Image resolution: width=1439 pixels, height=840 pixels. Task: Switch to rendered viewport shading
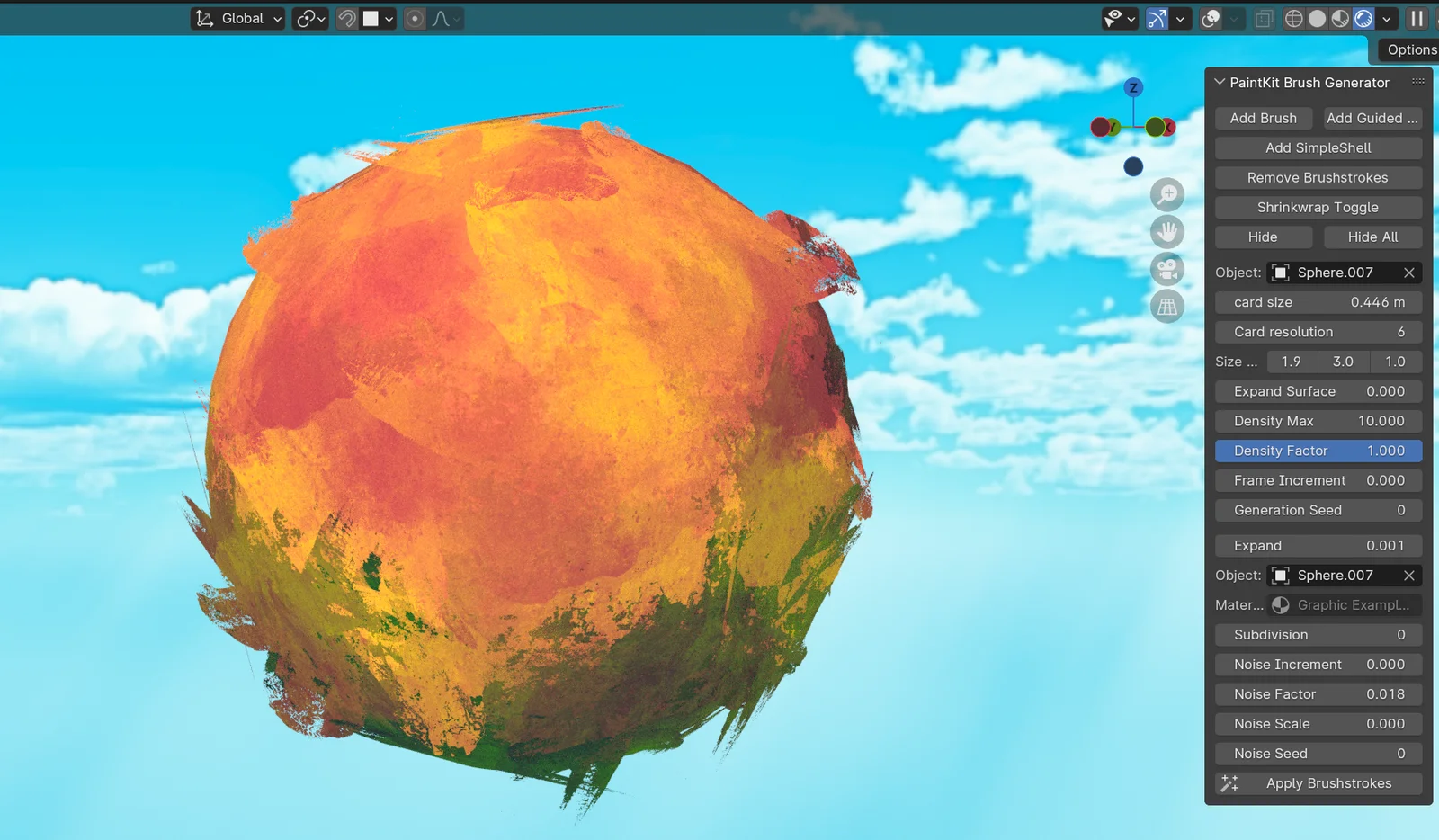click(x=1366, y=18)
